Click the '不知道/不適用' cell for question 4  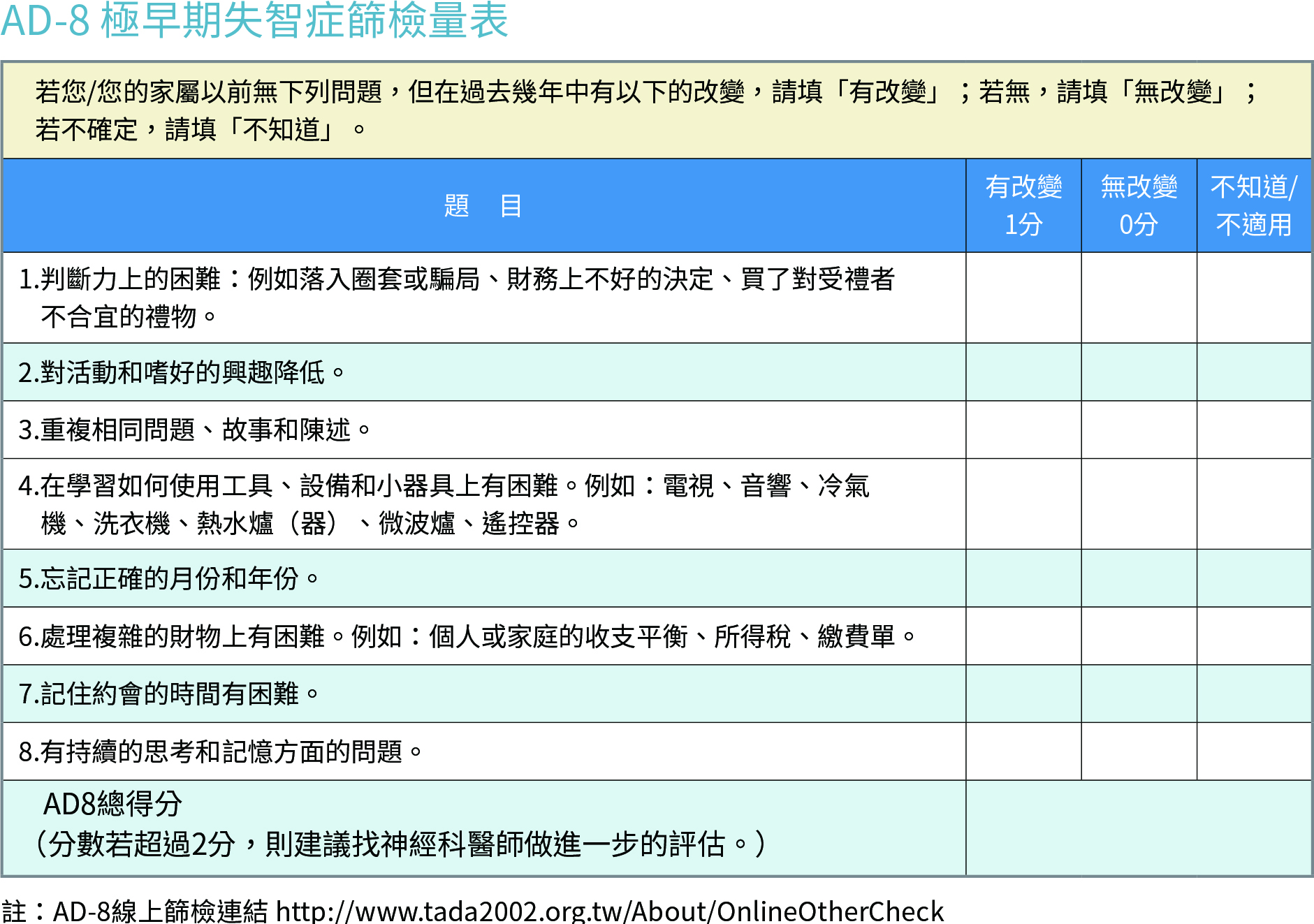[x=1254, y=504]
